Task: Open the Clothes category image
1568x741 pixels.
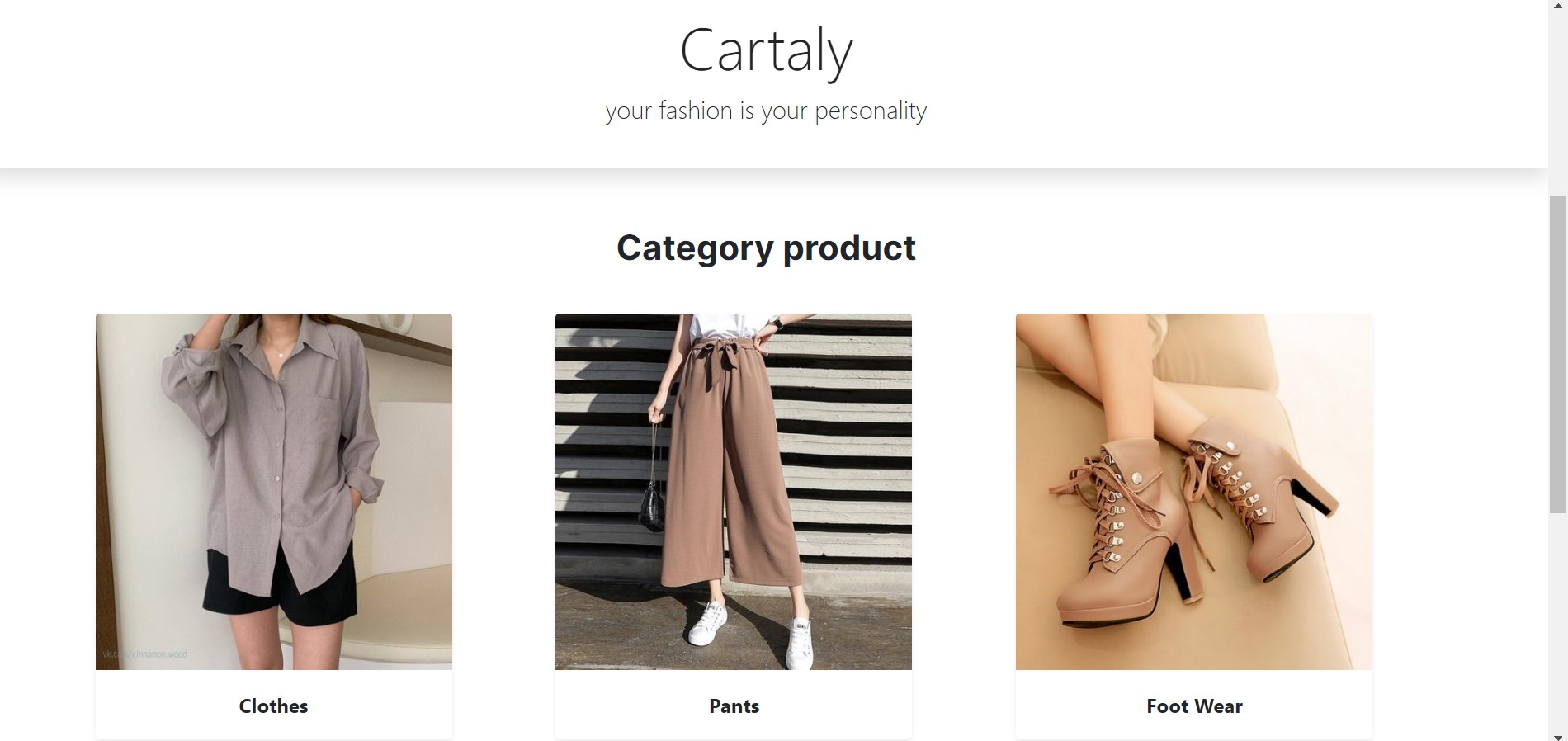Action: [x=274, y=492]
